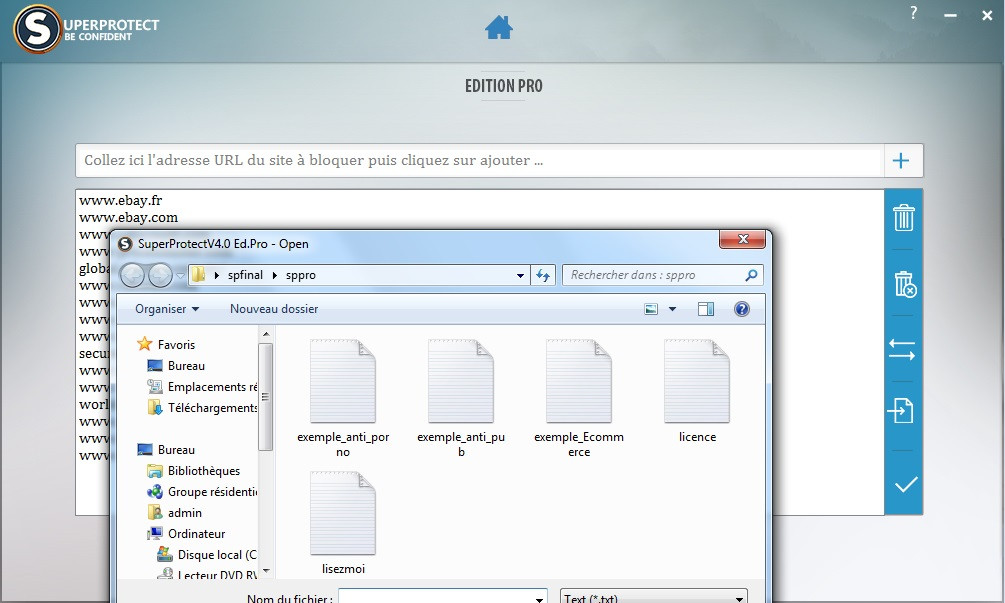This screenshot has height=603, width=1005.
Task: Close the Open file dialog
Action: [x=742, y=239]
